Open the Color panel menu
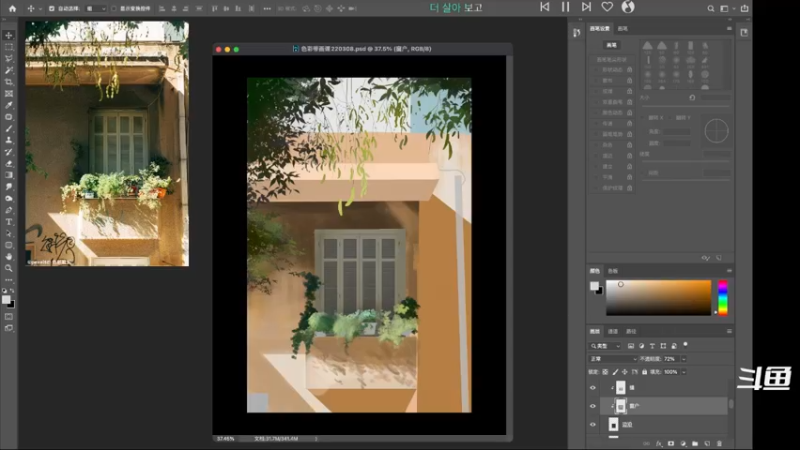The width and height of the screenshot is (800, 450). coord(729,270)
